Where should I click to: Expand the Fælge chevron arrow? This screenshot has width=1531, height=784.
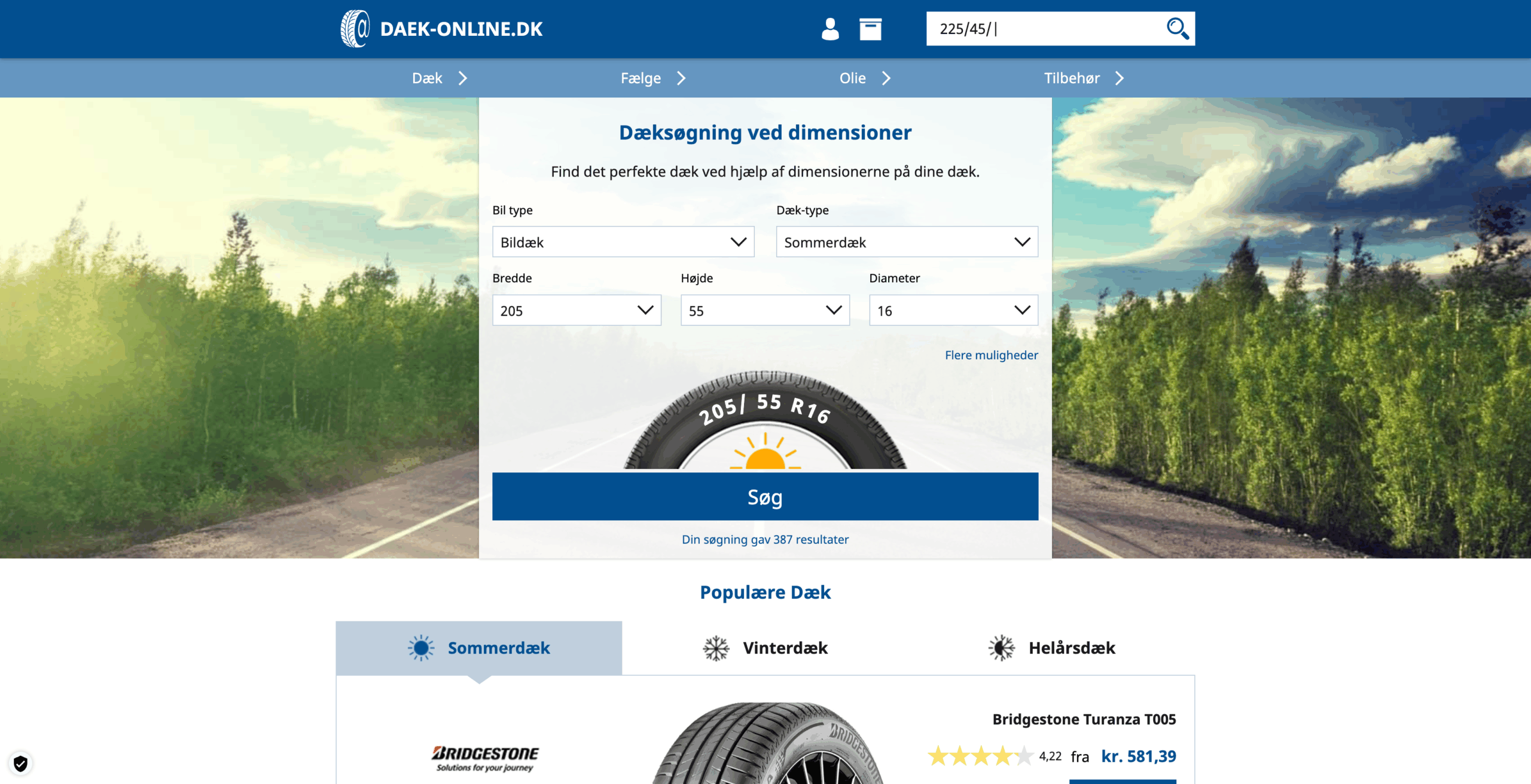click(681, 78)
